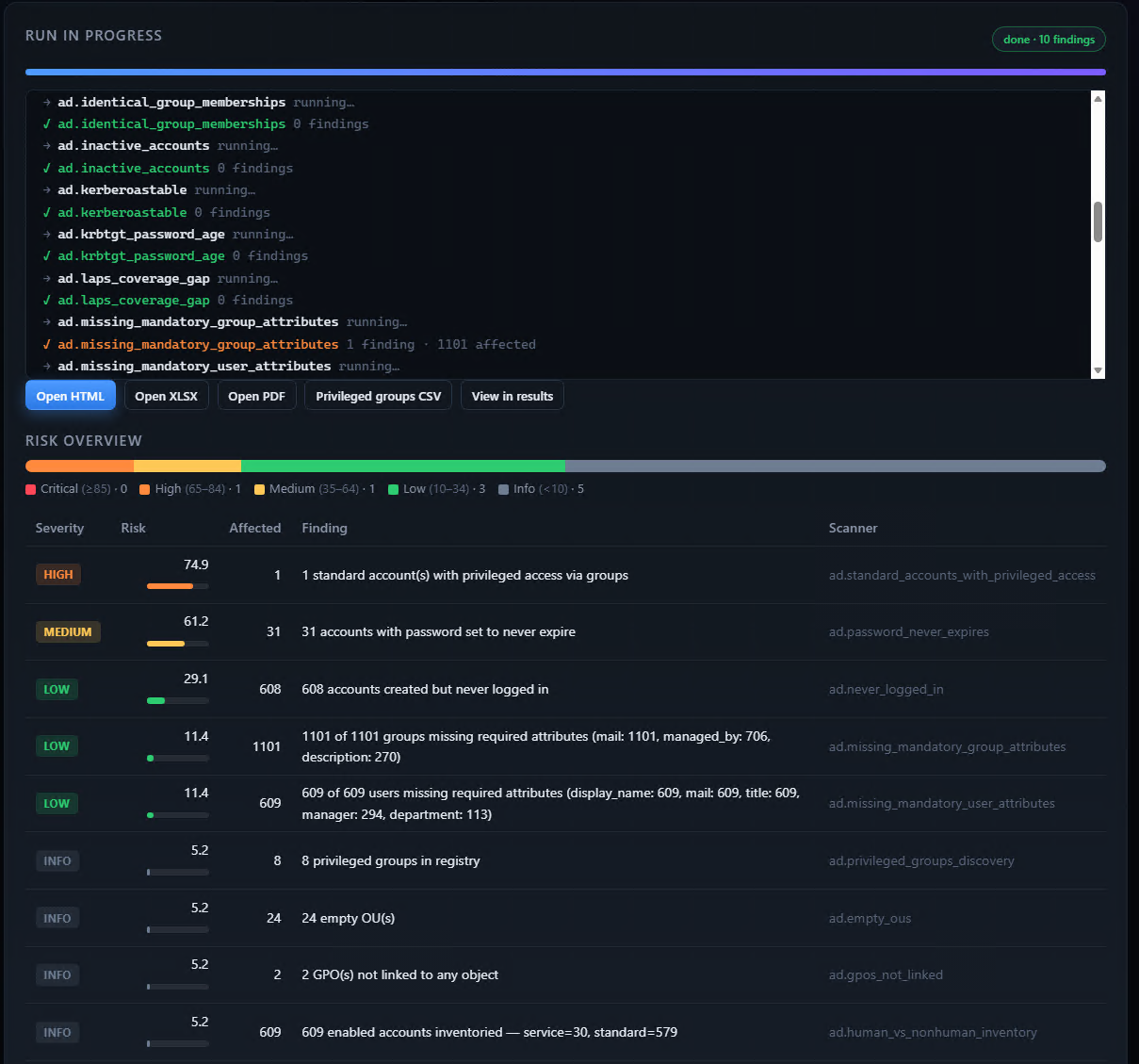The width and height of the screenshot is (1139, 1064).
Task: Click scroll up arrow in log panel
Action: [x=1098, y=99]
